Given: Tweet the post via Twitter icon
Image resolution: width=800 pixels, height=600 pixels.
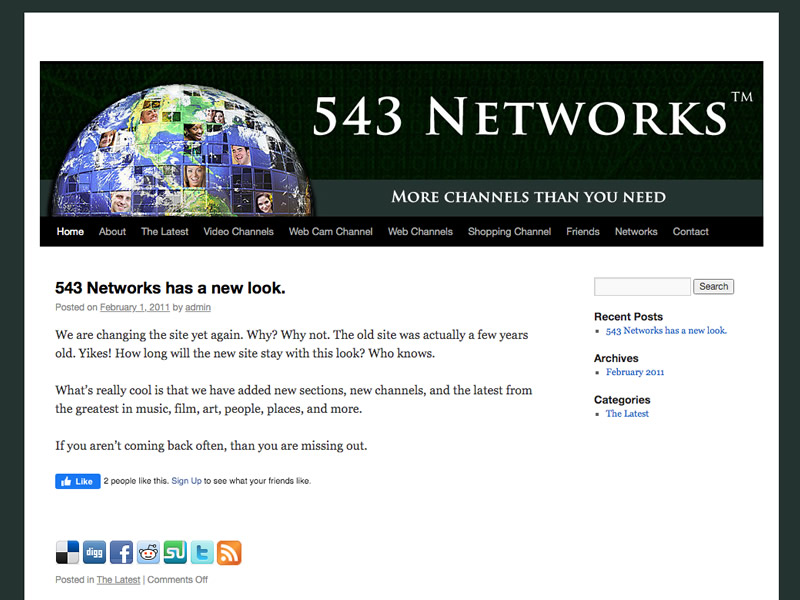Looking at the screenshot, I should (202, 553).
